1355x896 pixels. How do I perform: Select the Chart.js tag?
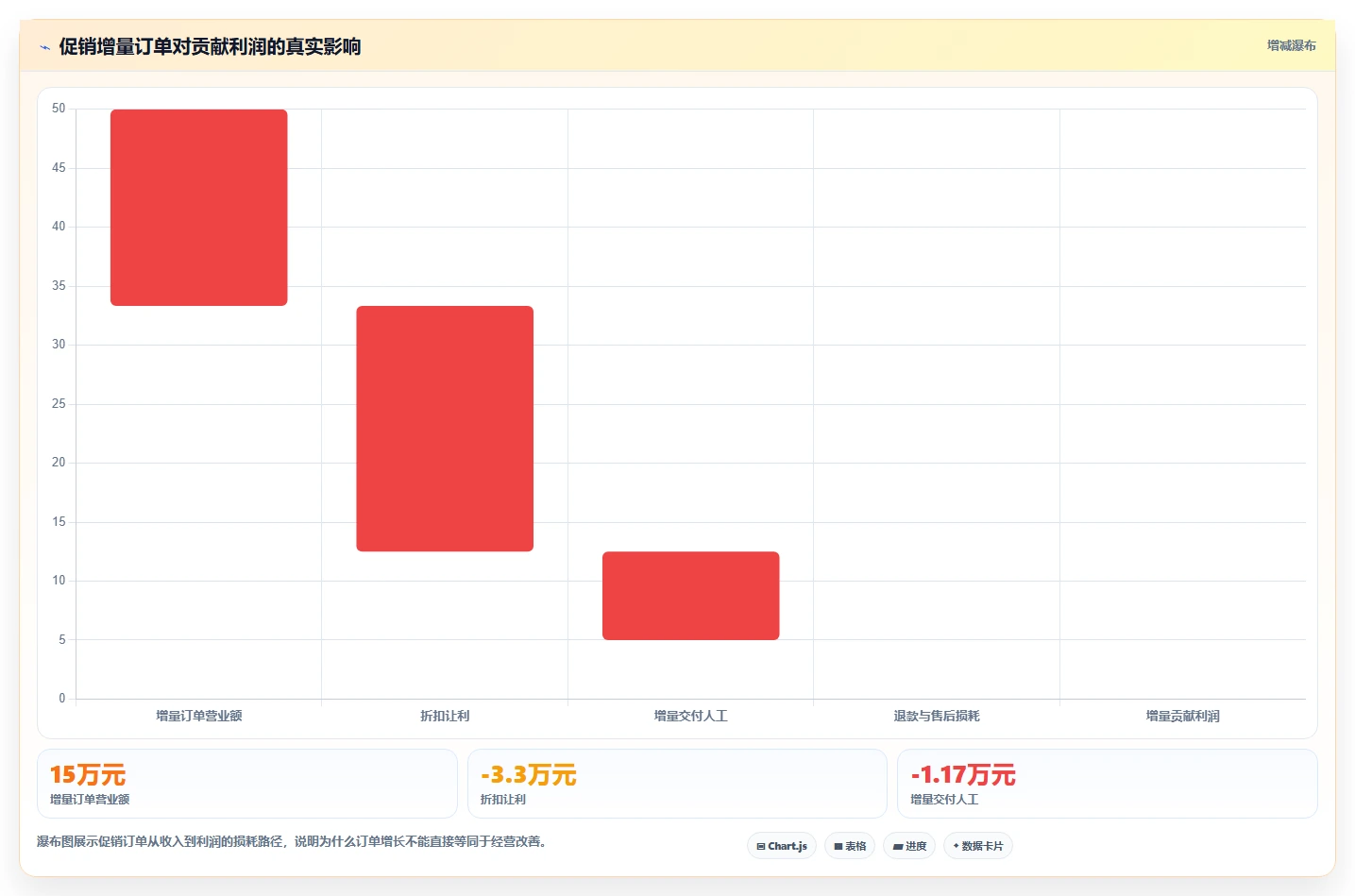click(782, 846)
